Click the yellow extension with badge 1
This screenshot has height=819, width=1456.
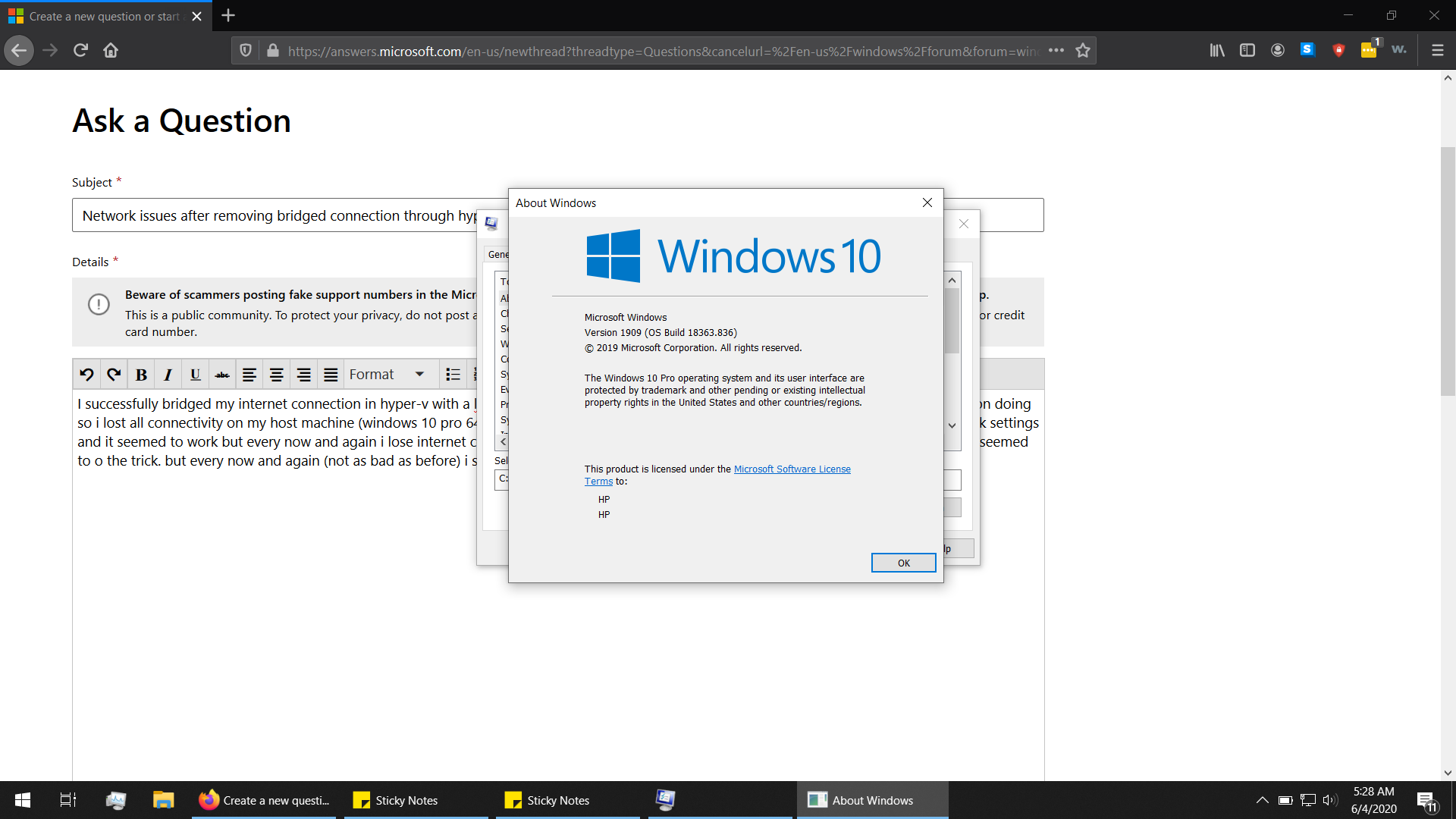pos(1370,49)
